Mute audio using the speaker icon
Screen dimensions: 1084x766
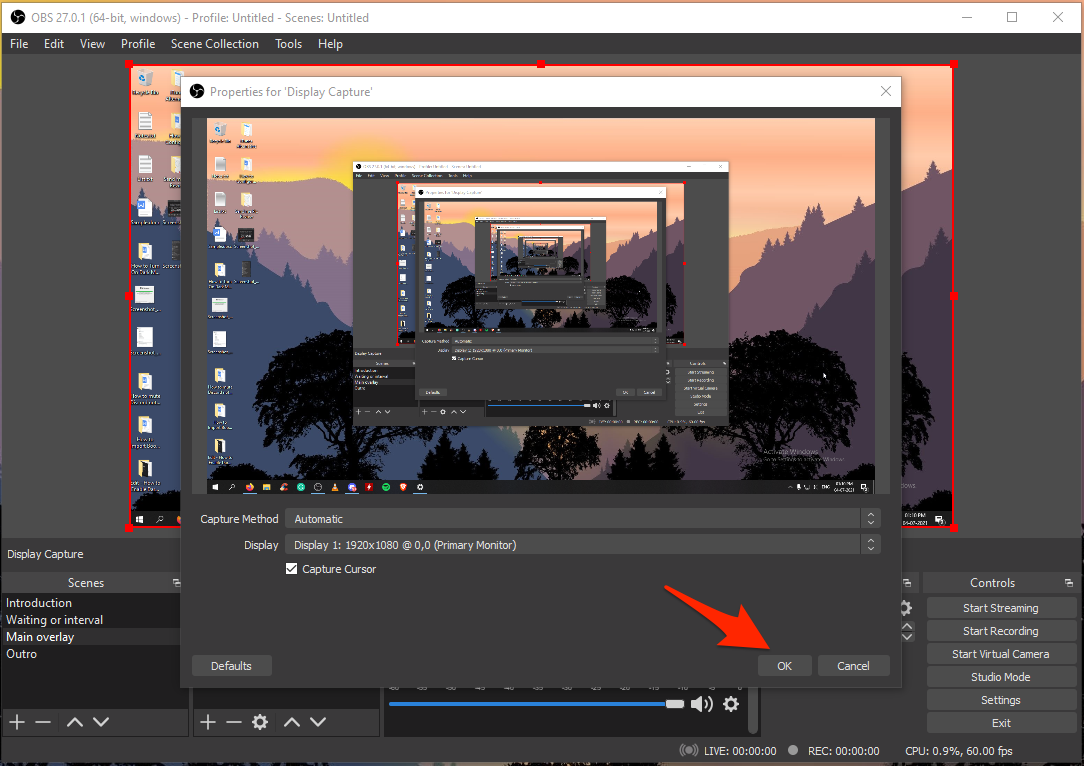click(702, 704)
